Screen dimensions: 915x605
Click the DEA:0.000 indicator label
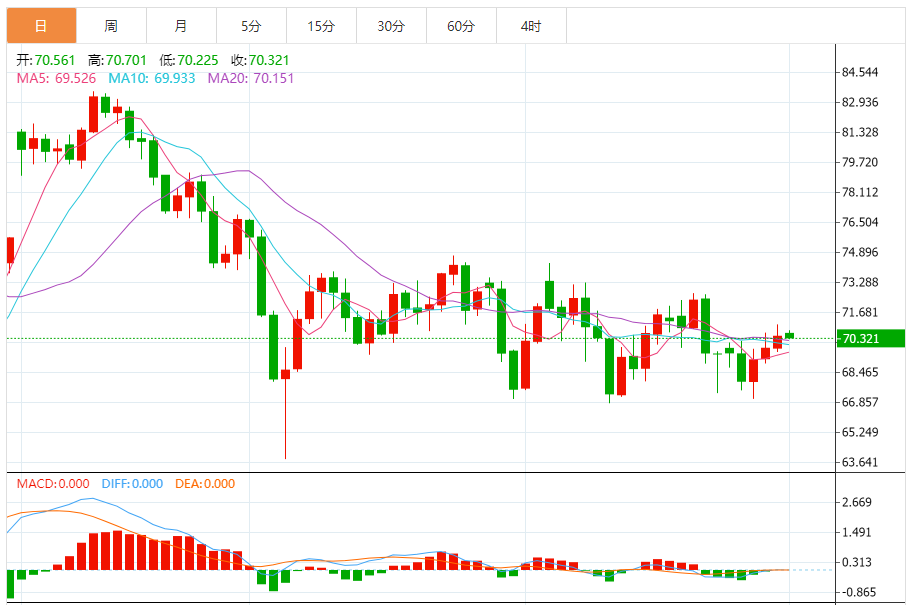[x=205, y=484]
